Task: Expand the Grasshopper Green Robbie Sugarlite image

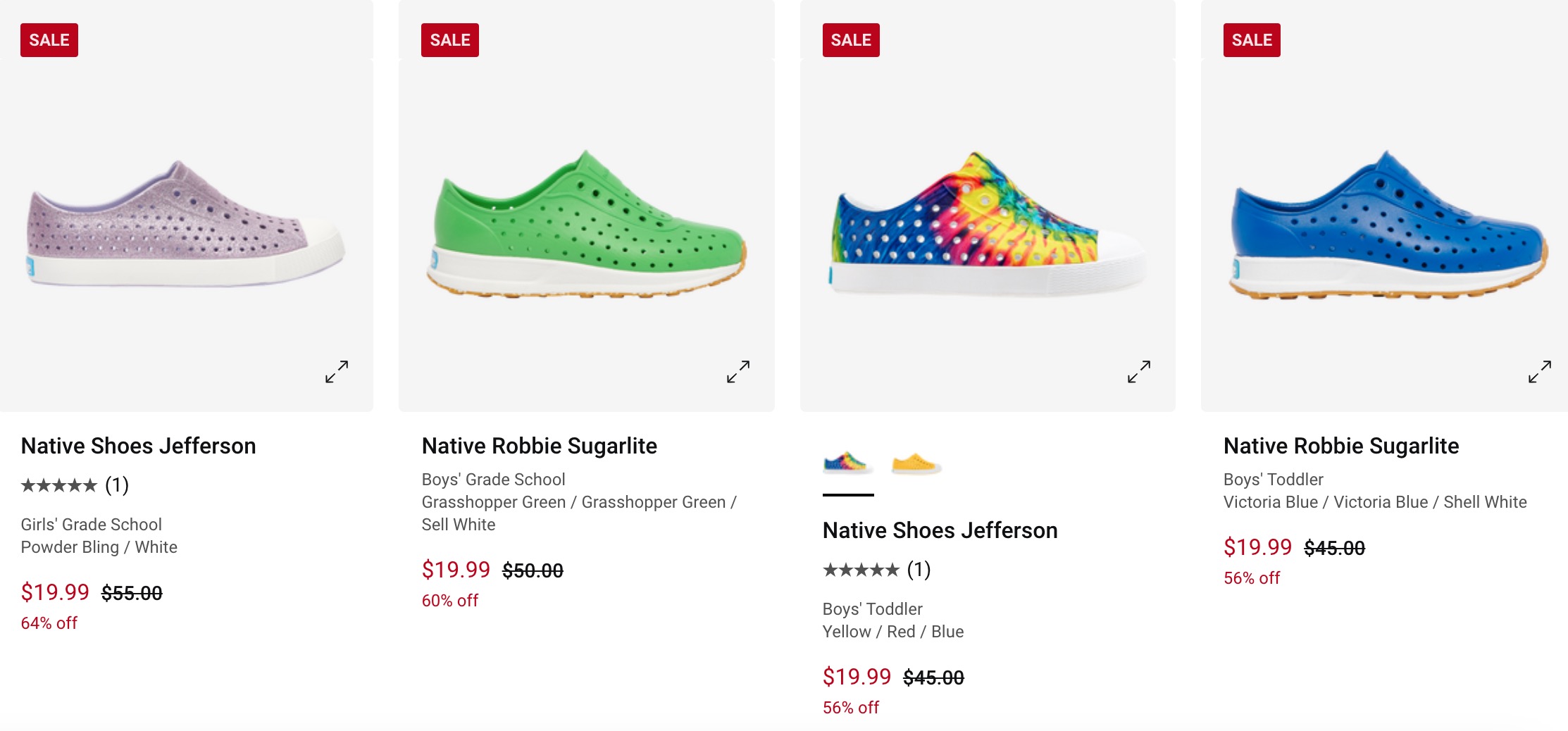Action: coord(738,371)
